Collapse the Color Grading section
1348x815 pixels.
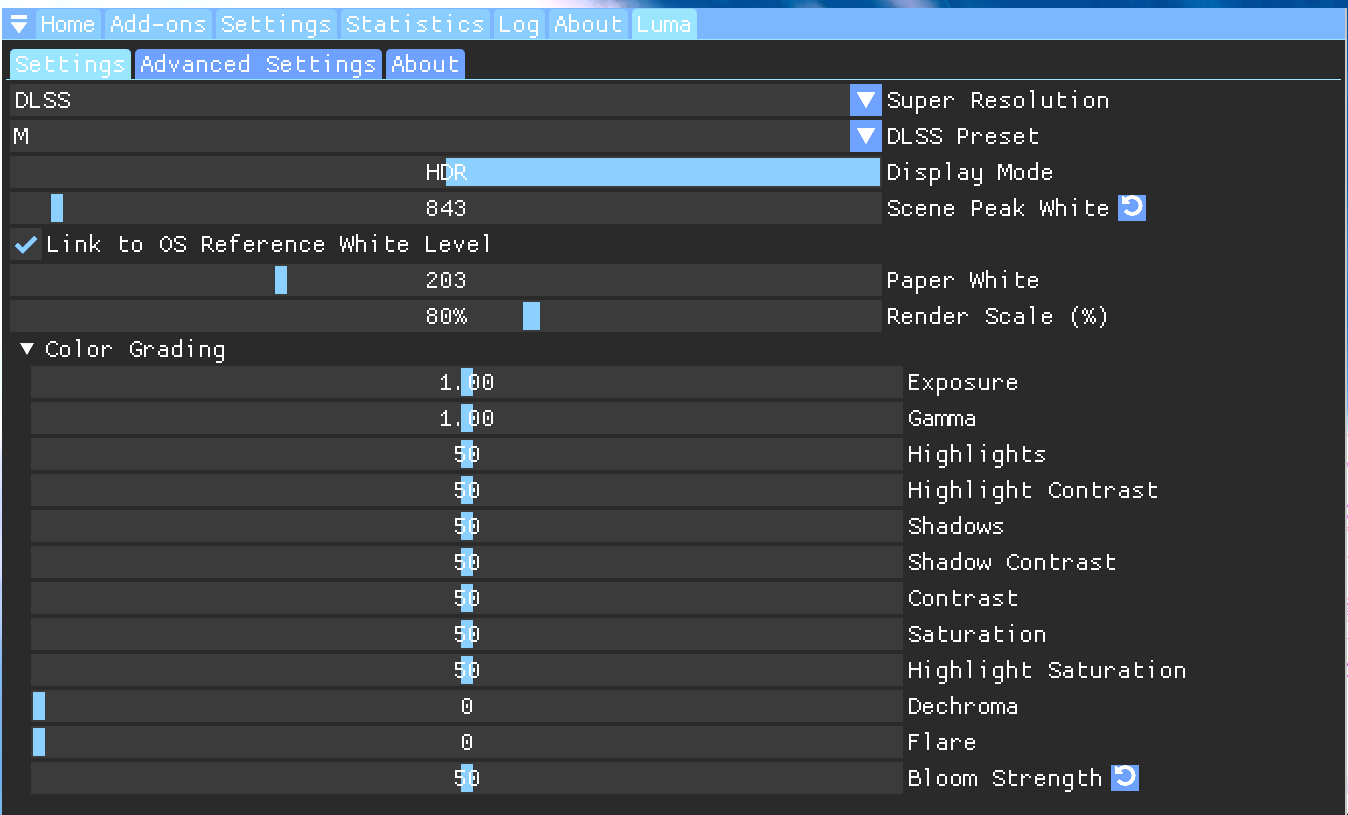(28, 349)
